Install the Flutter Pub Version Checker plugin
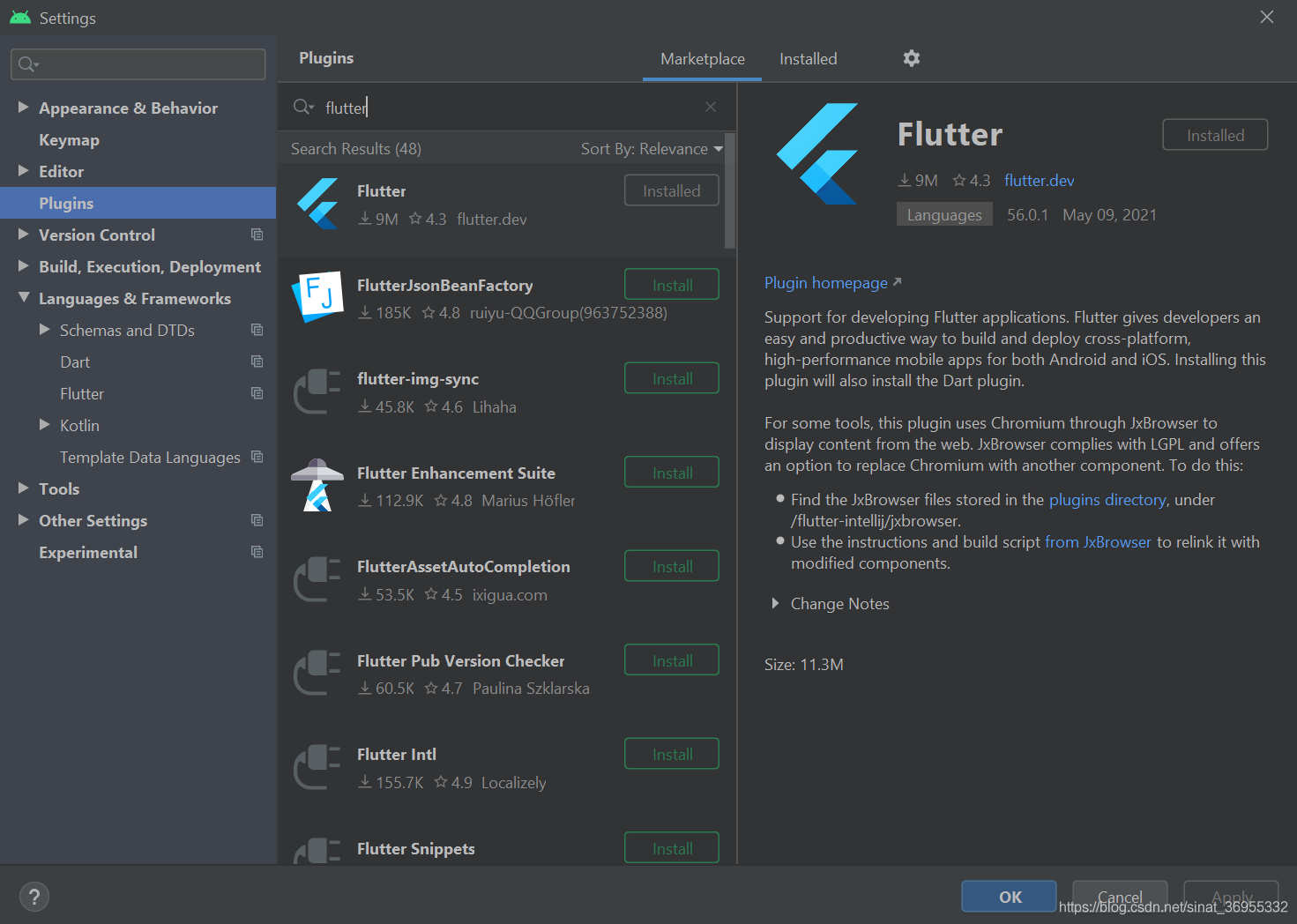The width and height of the screenshot is (1297, 924). pos(672,660)
